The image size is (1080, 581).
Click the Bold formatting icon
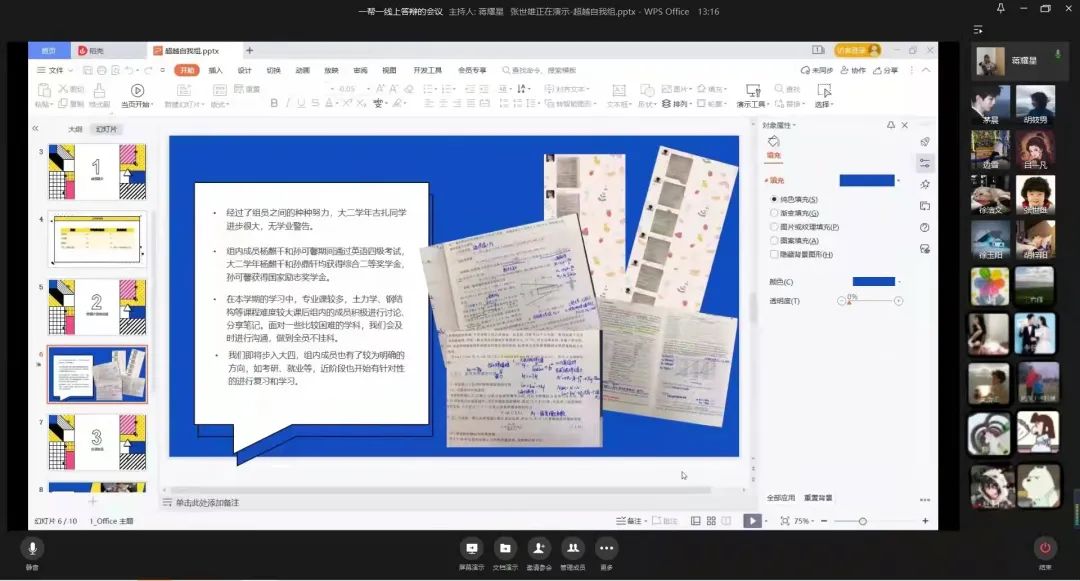click(x=274, y=103)
